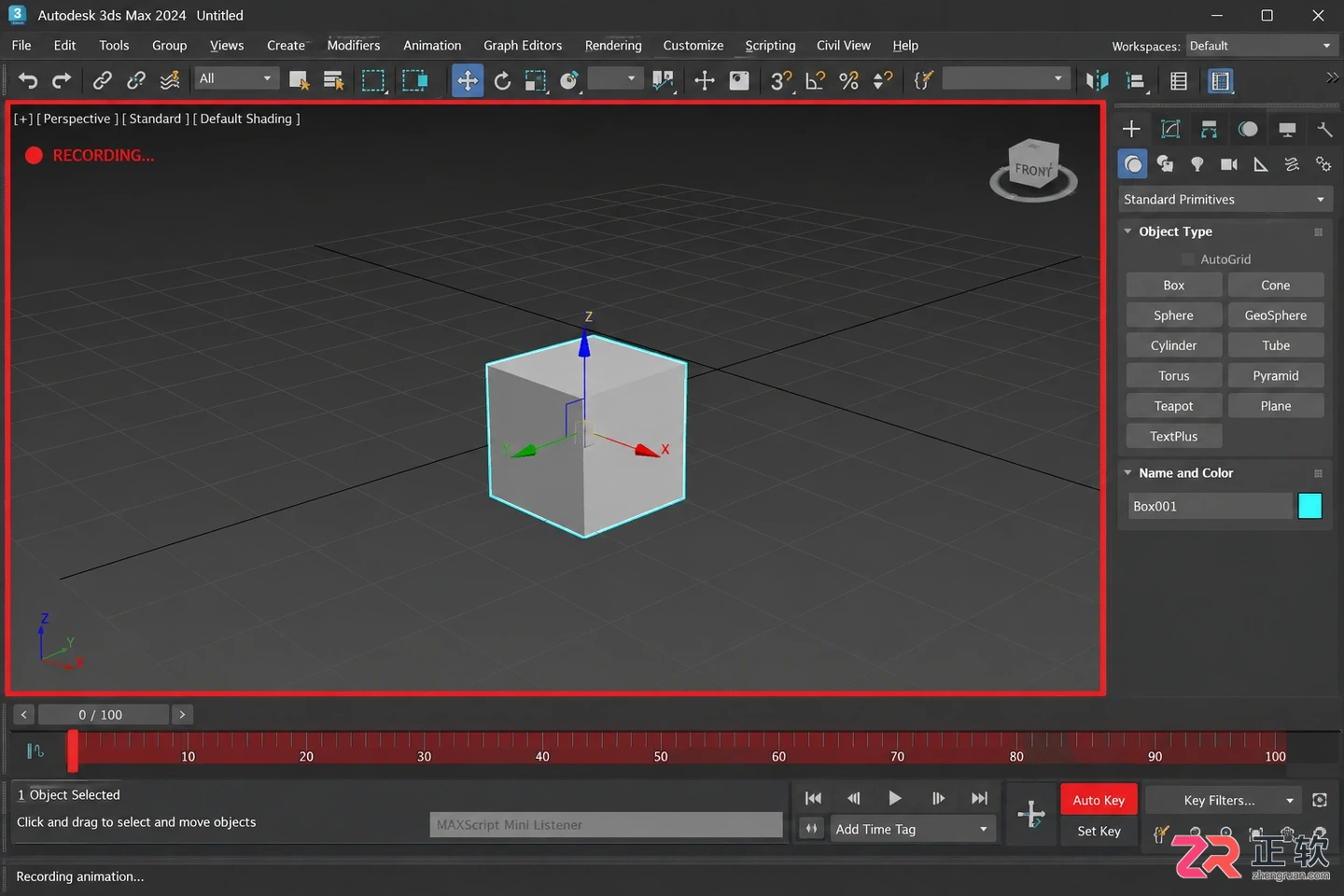The width and height of the screenshot is (1344, 896).
Task: Click the cyan object color swatch
Action: coord(1309,506)
